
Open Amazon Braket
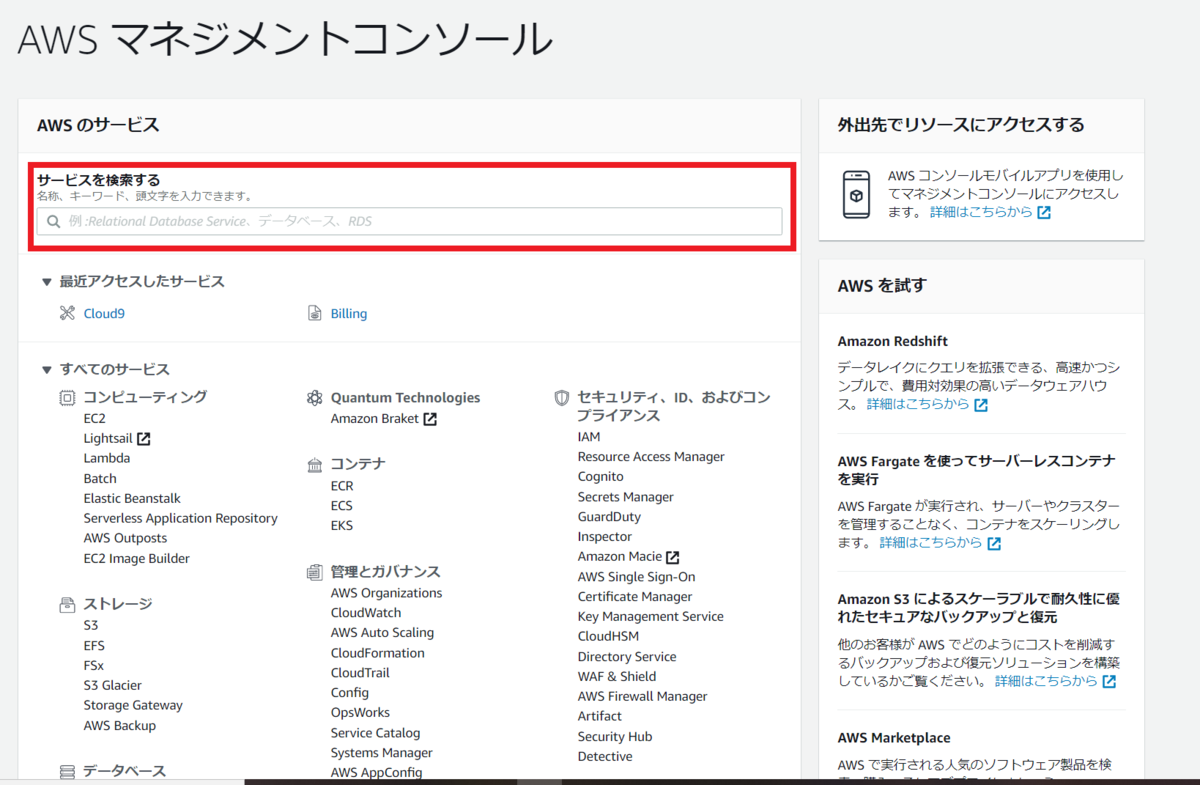click(375, 418)
